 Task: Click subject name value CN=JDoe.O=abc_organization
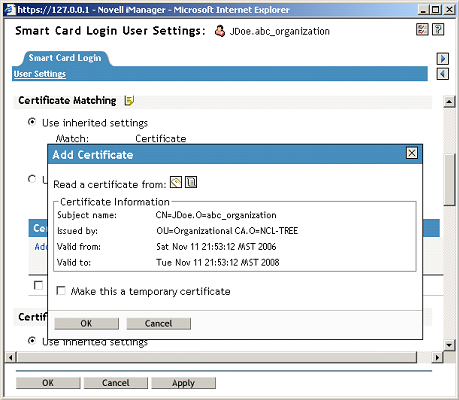[216, 215]
